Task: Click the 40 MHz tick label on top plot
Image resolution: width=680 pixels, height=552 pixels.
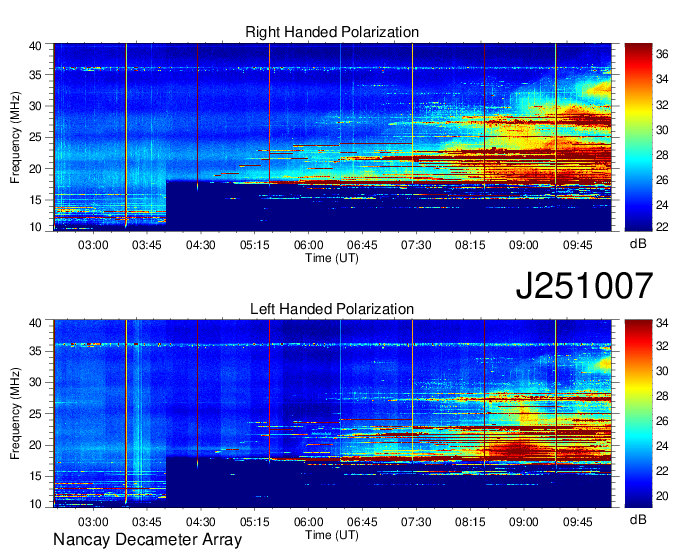Action: 36,46
